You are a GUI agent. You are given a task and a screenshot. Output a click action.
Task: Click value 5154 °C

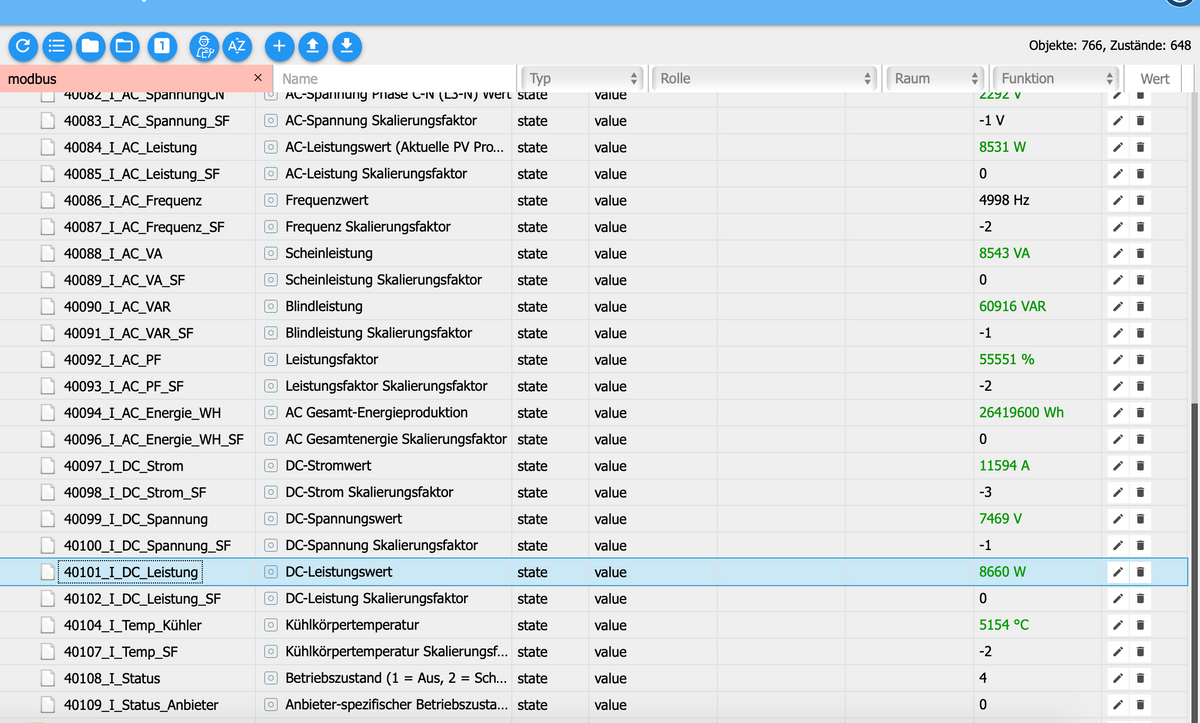click(1004, 625)
